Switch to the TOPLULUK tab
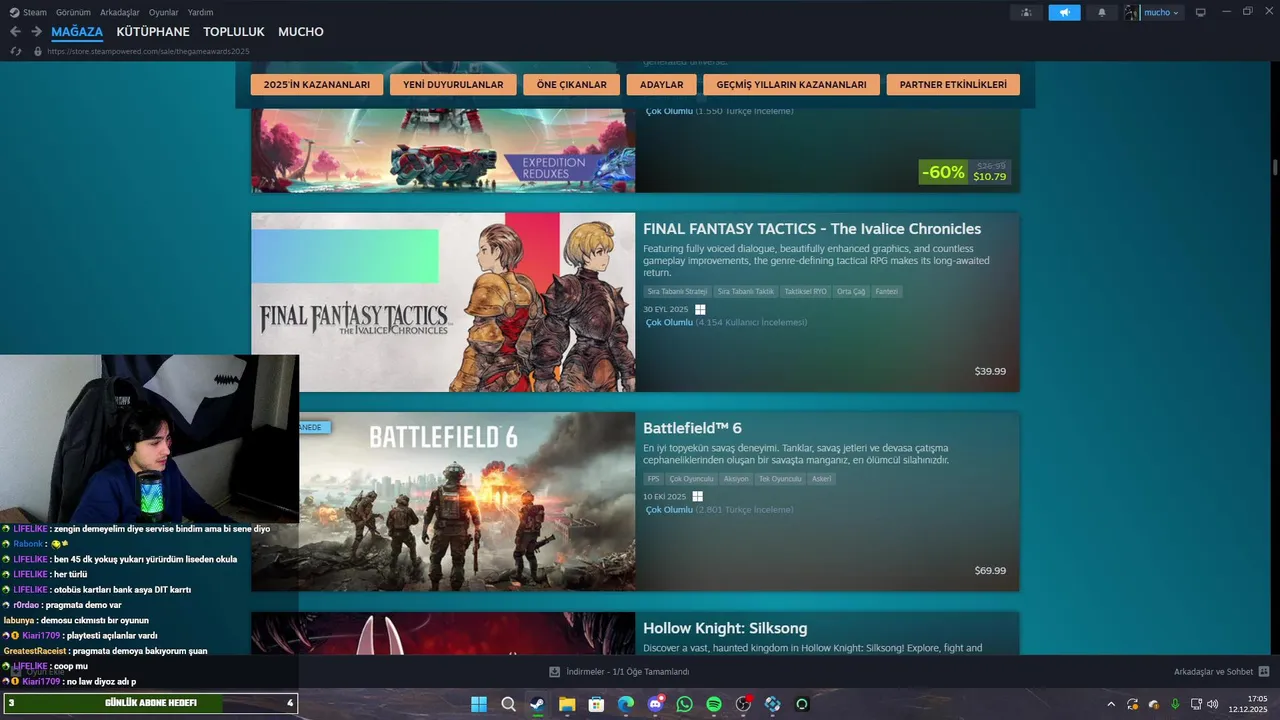 (234, 32)
